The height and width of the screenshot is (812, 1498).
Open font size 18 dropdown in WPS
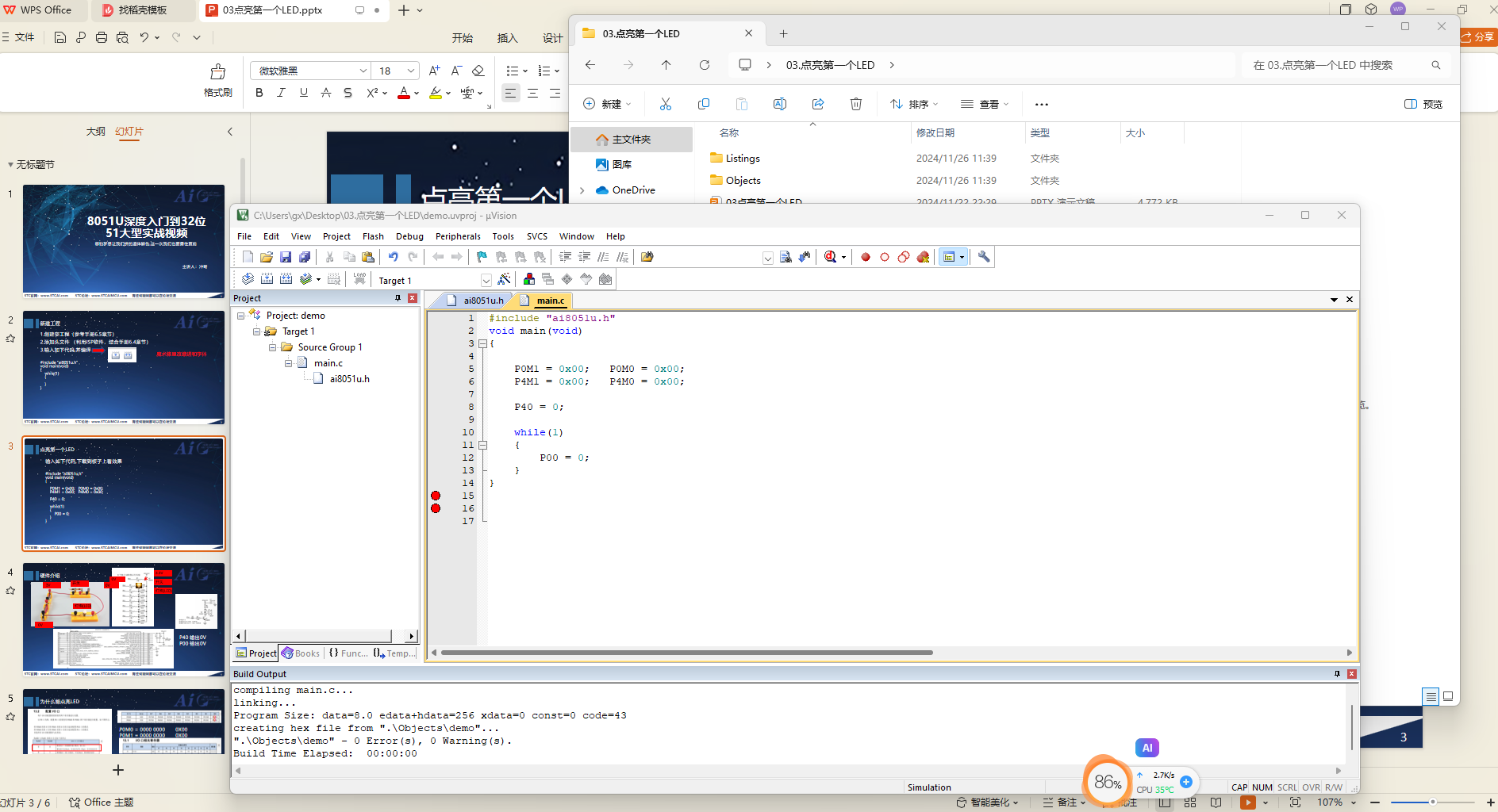pyautogui.click(x=411, y=71)
